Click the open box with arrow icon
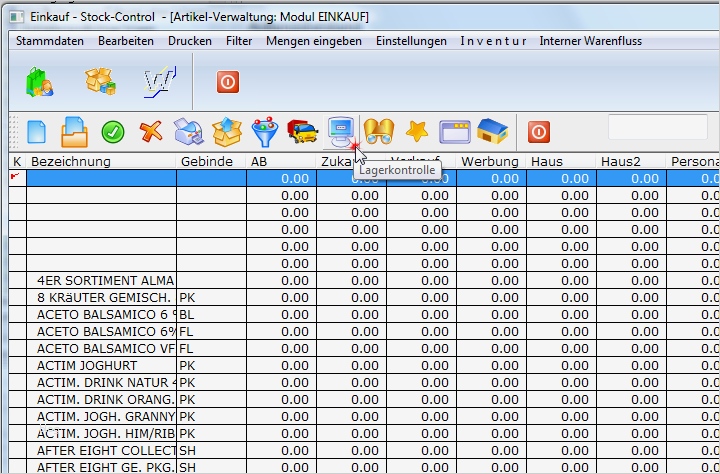 point(227,132)
